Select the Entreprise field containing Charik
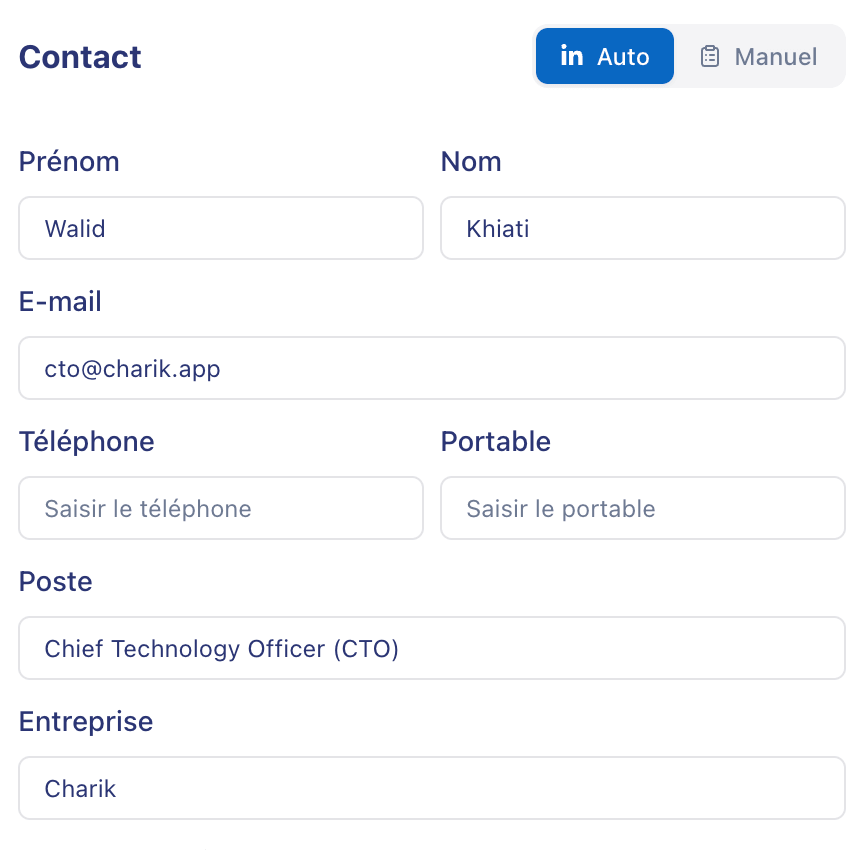Image resolution: width=864 pixels, height=850 pixels. 432,788
